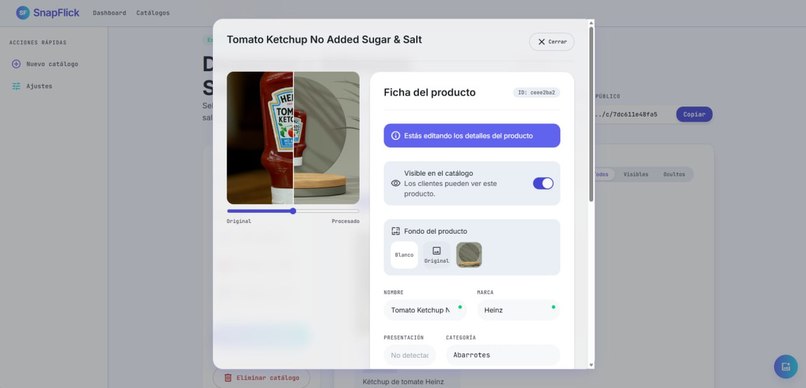Image resolution: width=806 pixels, height=388 pixels.
Task: Edit the Nombre input field
Action: point(425,310)
